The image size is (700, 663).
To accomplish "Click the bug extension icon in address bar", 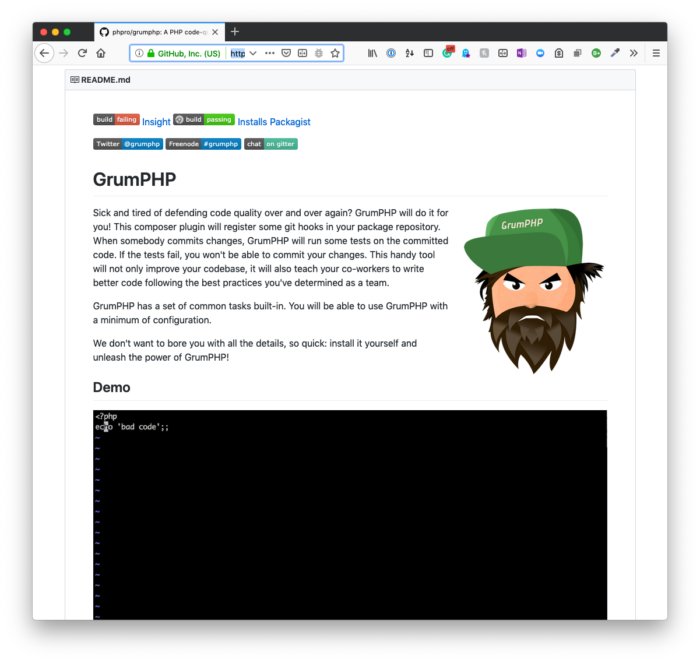I will 319,53.
